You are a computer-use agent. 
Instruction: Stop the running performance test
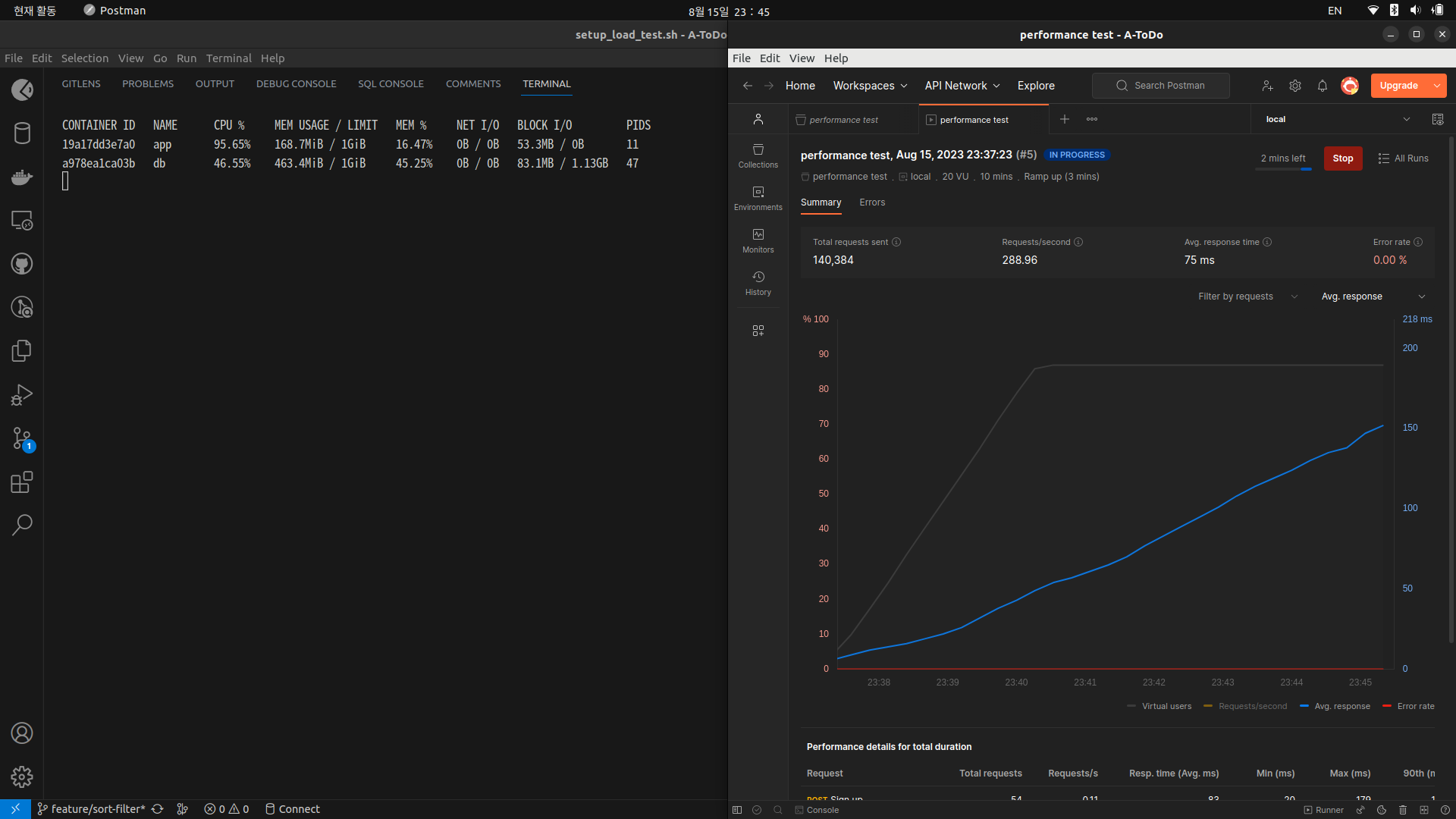[x=1343, y=158]
